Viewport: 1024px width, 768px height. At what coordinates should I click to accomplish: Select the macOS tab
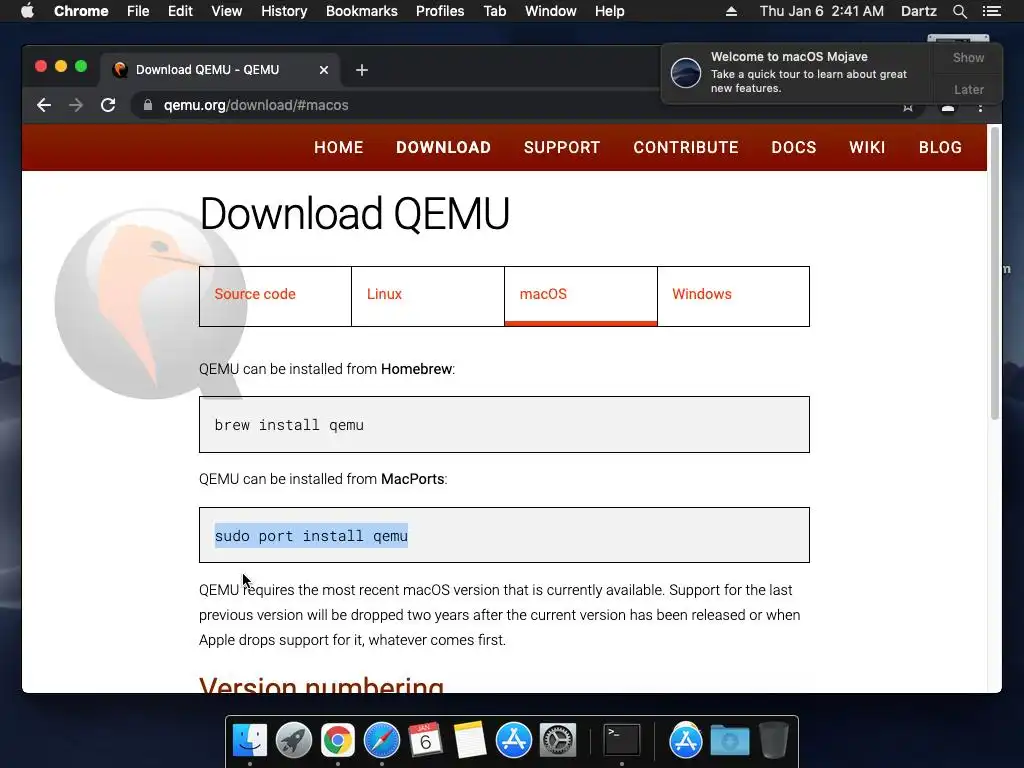click(581, 296)
